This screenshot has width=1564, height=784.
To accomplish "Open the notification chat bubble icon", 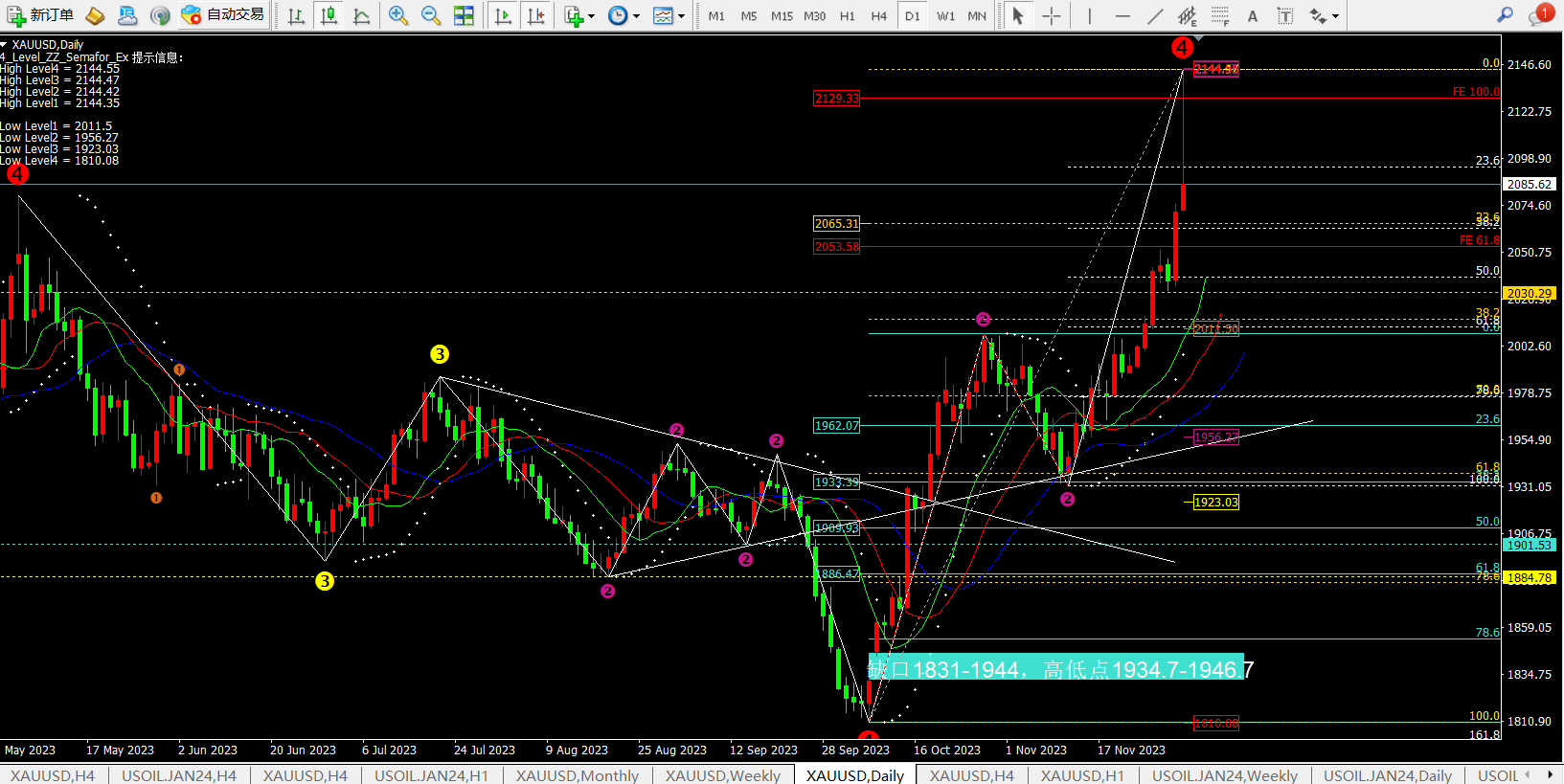I will 1538,15.
